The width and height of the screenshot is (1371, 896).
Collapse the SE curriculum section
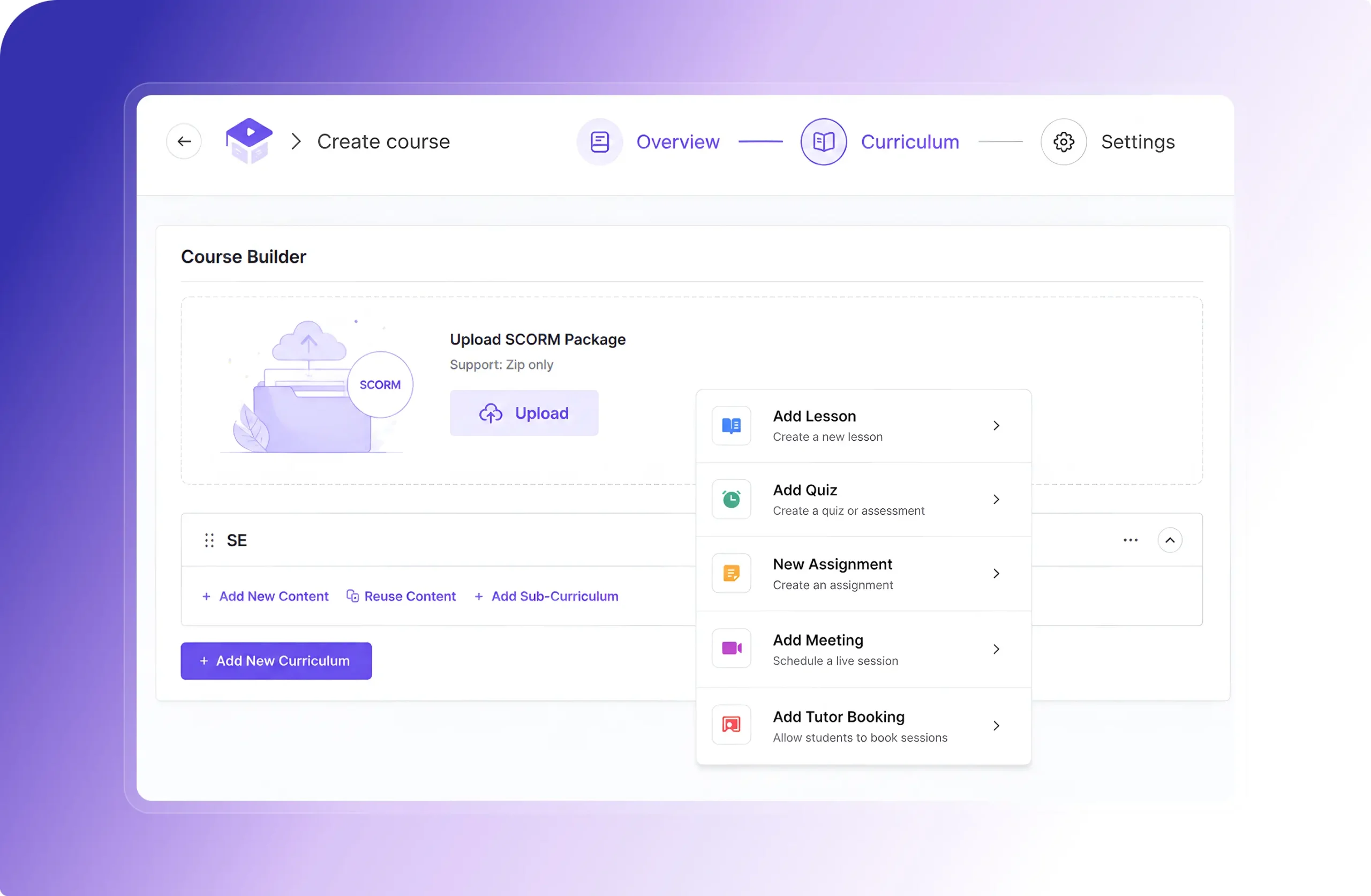pyautogui.click(x=1170, y=540)
